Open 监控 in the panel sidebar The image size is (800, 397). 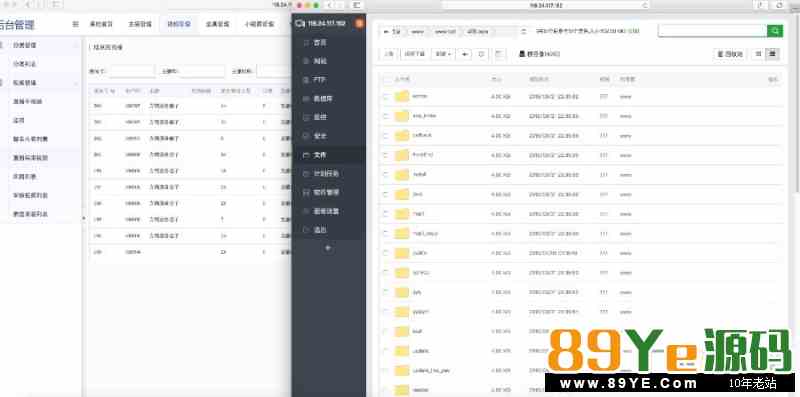tap(329, 117)
